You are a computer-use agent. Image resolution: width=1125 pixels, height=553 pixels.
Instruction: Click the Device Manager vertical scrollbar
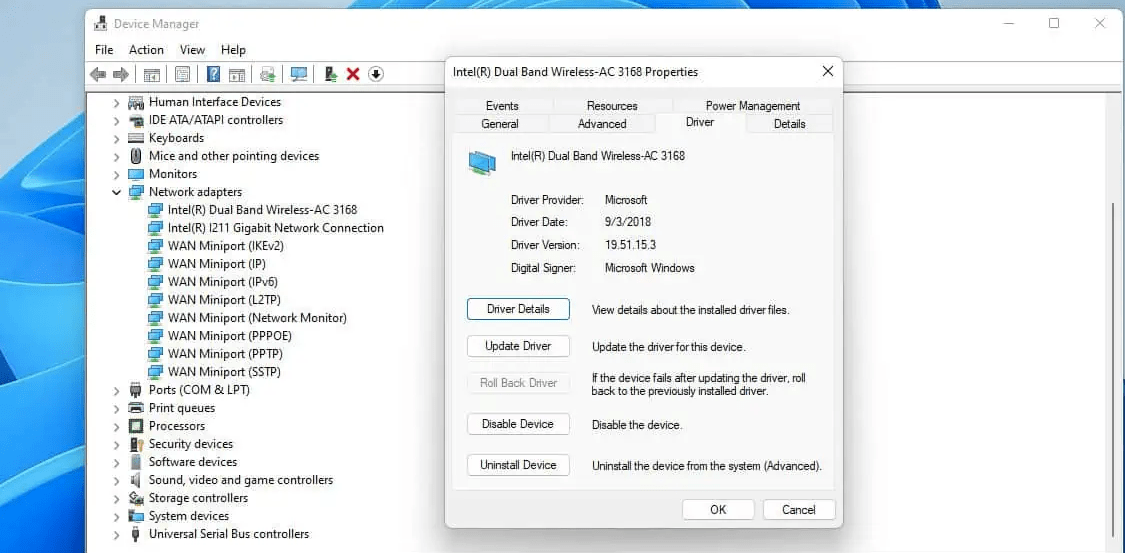[x=1113, y=300]
